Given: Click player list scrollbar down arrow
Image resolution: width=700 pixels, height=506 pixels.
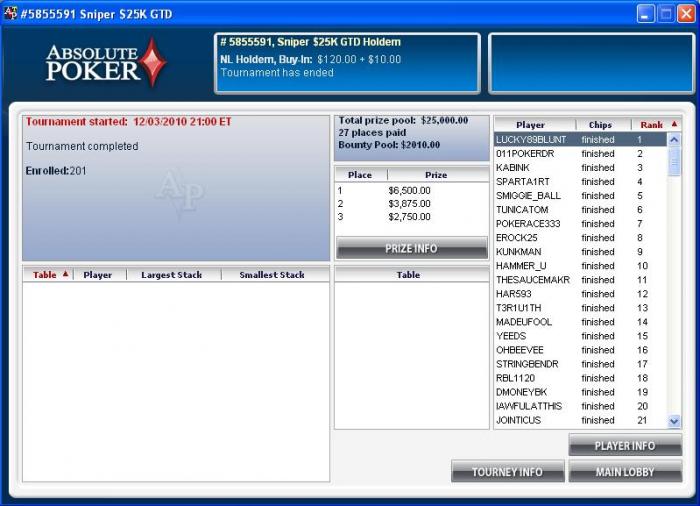Looking at the screenshot, I should pyautogui.click(x=674, y=420).
